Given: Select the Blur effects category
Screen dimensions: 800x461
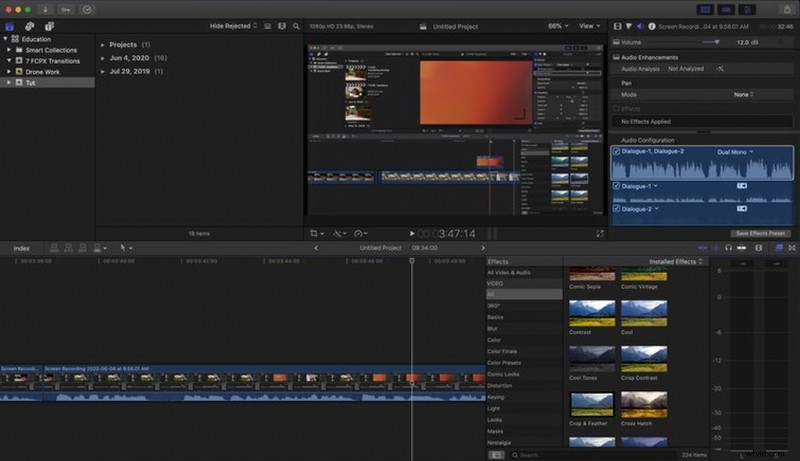Looking at the screenshot, I should (524, 329).
